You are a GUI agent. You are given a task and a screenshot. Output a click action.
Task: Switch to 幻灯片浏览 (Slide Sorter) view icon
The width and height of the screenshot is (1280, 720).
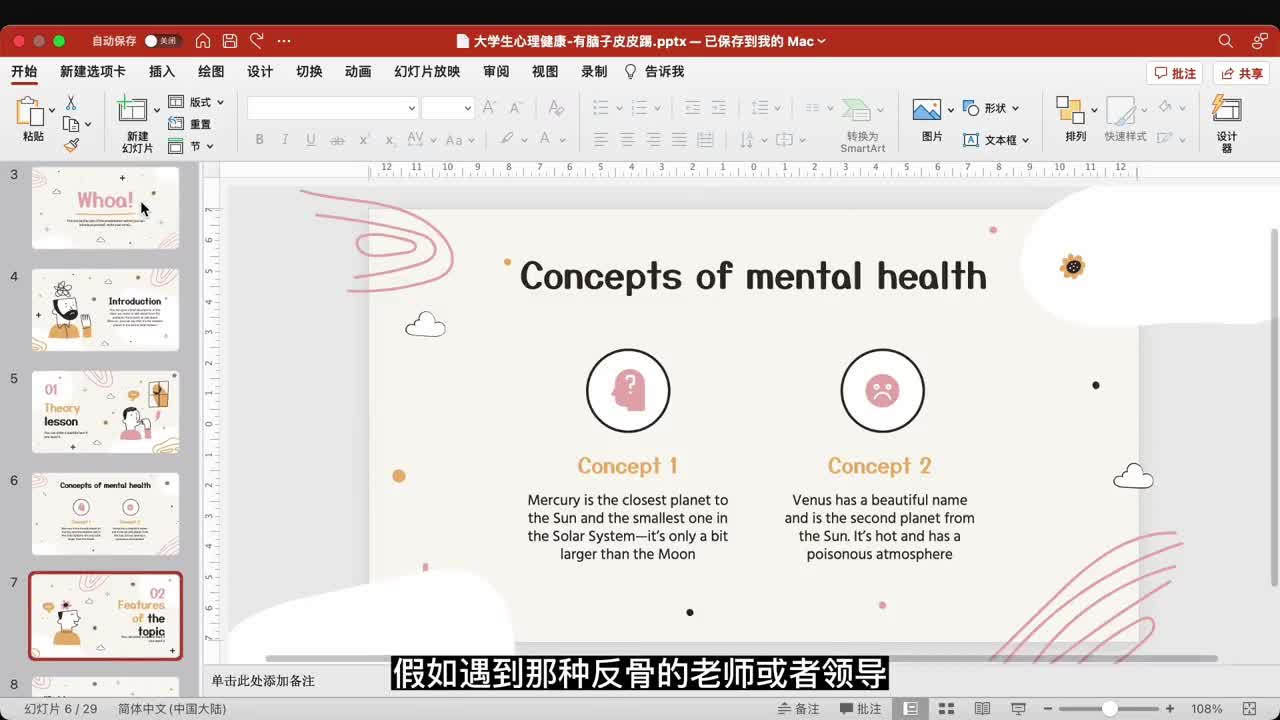(x=947, y=709)
